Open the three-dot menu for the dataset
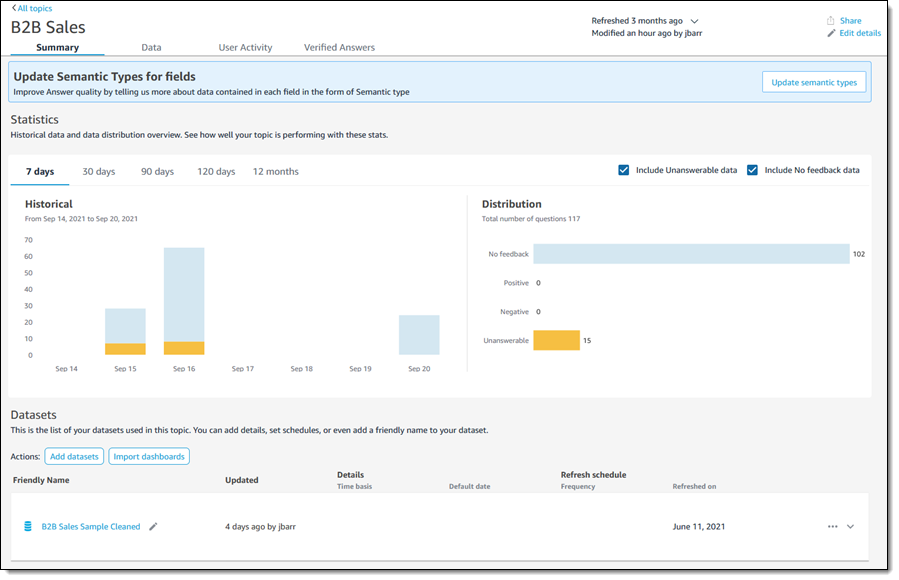 pyautogui.click(x=832, y=526)
